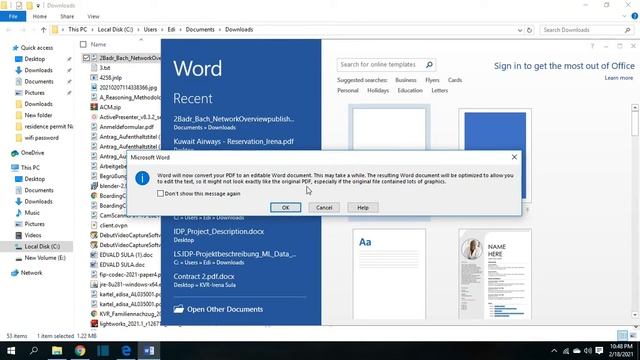Open Explorer help question mark icon

(x=635, y=16)
